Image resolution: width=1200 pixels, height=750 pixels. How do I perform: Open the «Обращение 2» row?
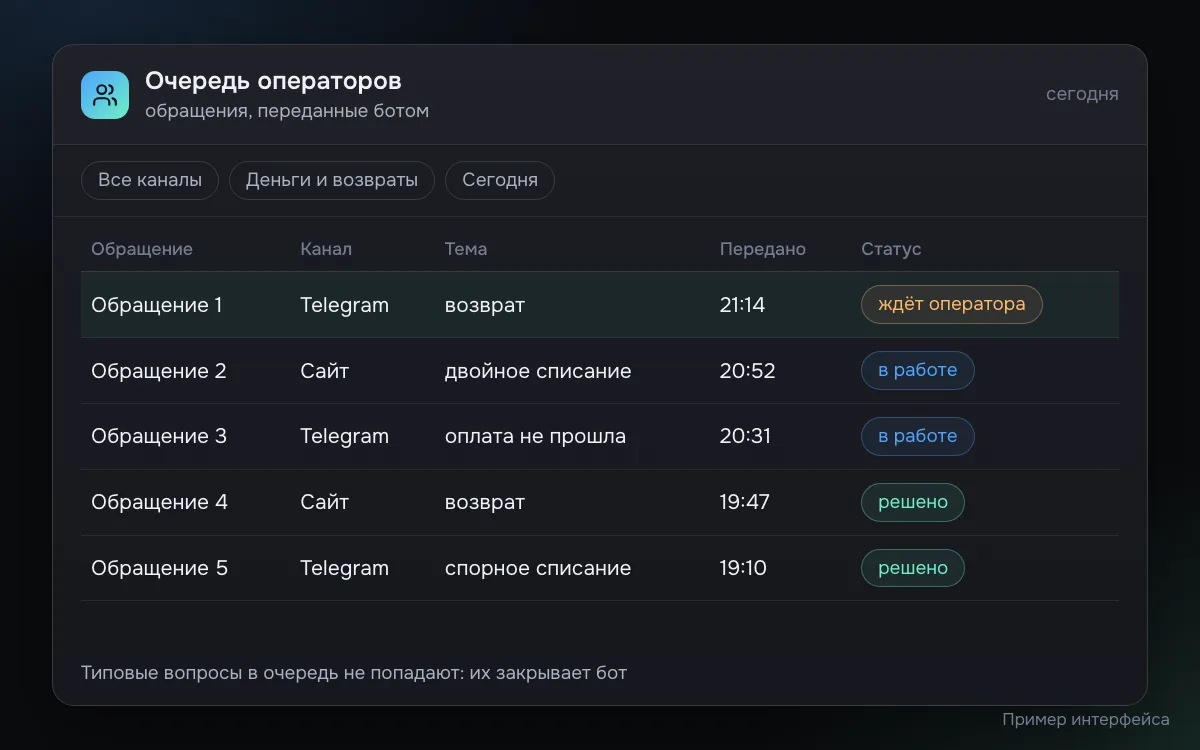pyautogui.click(x=600, y=371)
